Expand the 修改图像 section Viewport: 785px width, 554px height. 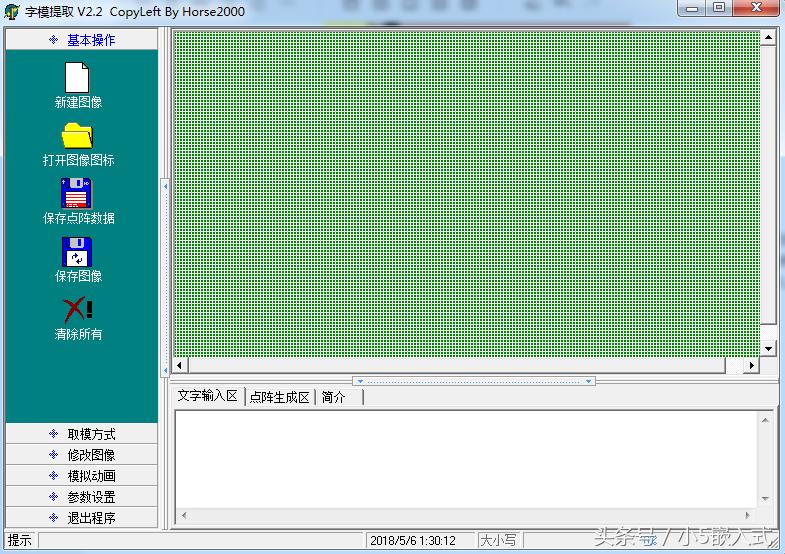pos(81,455)
